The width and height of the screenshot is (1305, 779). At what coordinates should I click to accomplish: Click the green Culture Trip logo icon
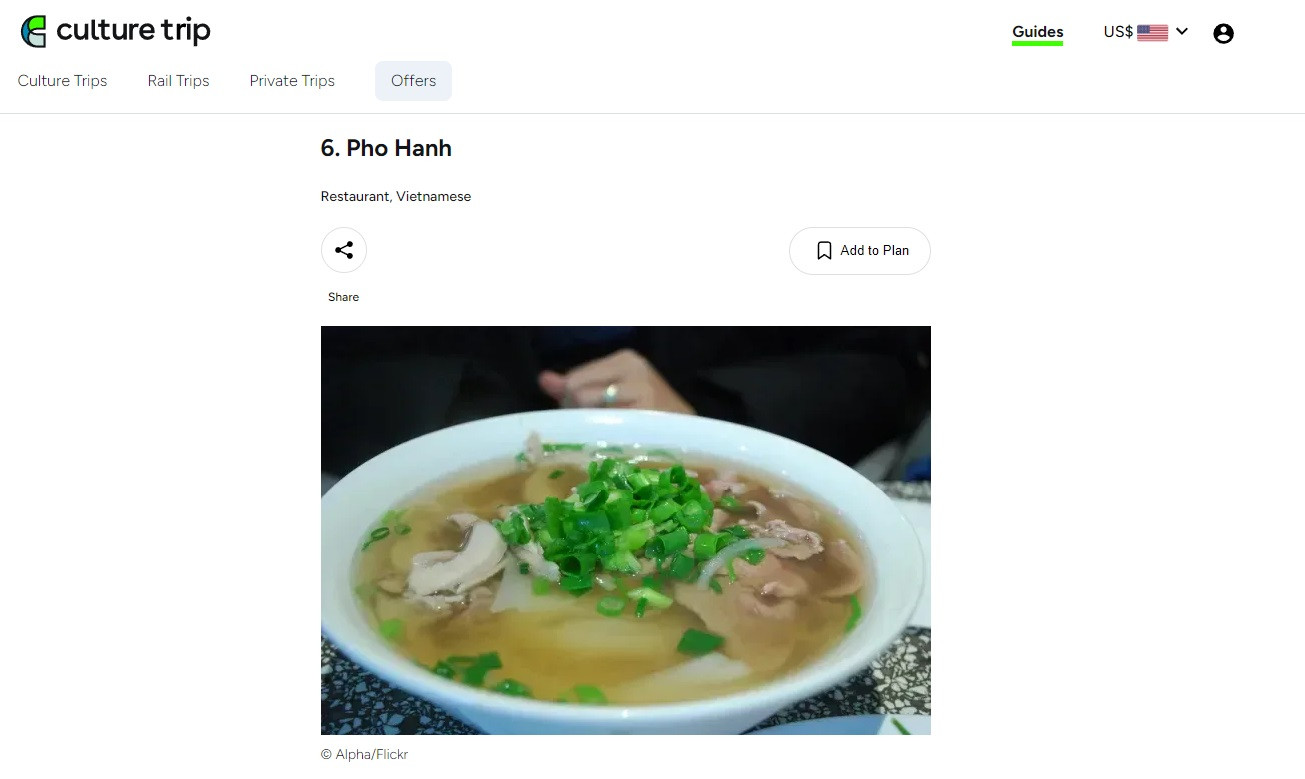tap(34, 32)
